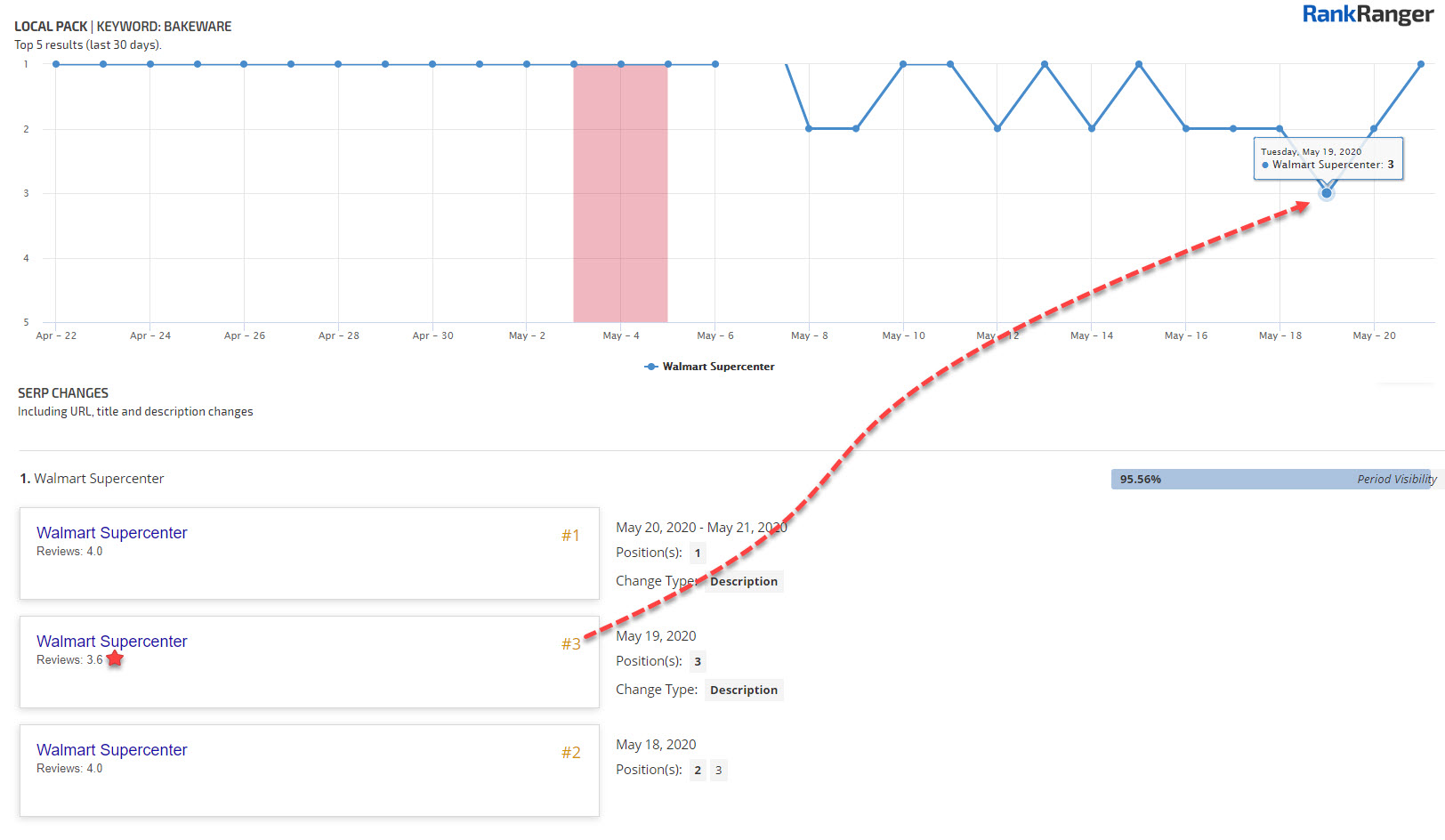Screen dimensions: 1445x840
Task: Click position badge 1 for May 20 - May 21
Action: [698, 553]
